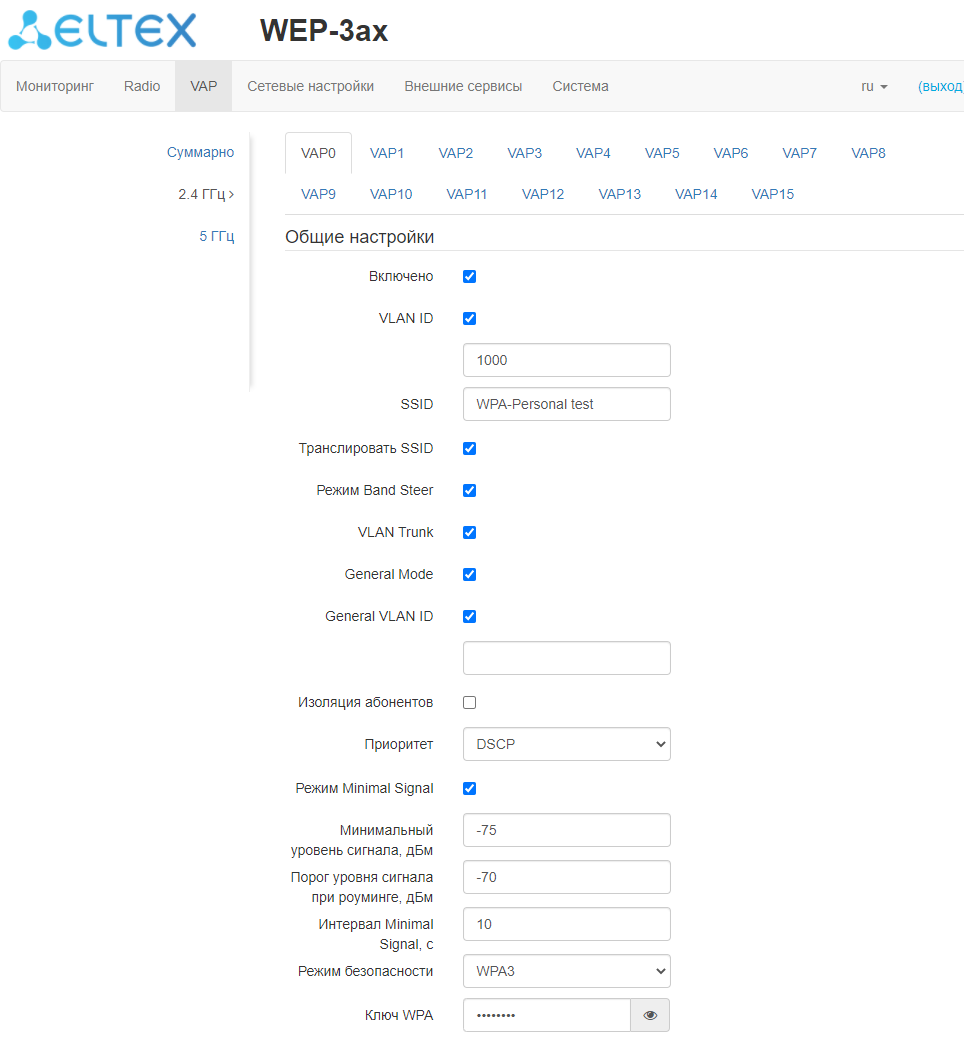The height and width of the screenshot is (1039, 964).
Task: Toggle Транслировать SSID checkbox
Action: pyautogui.click(x=470, y=449)
